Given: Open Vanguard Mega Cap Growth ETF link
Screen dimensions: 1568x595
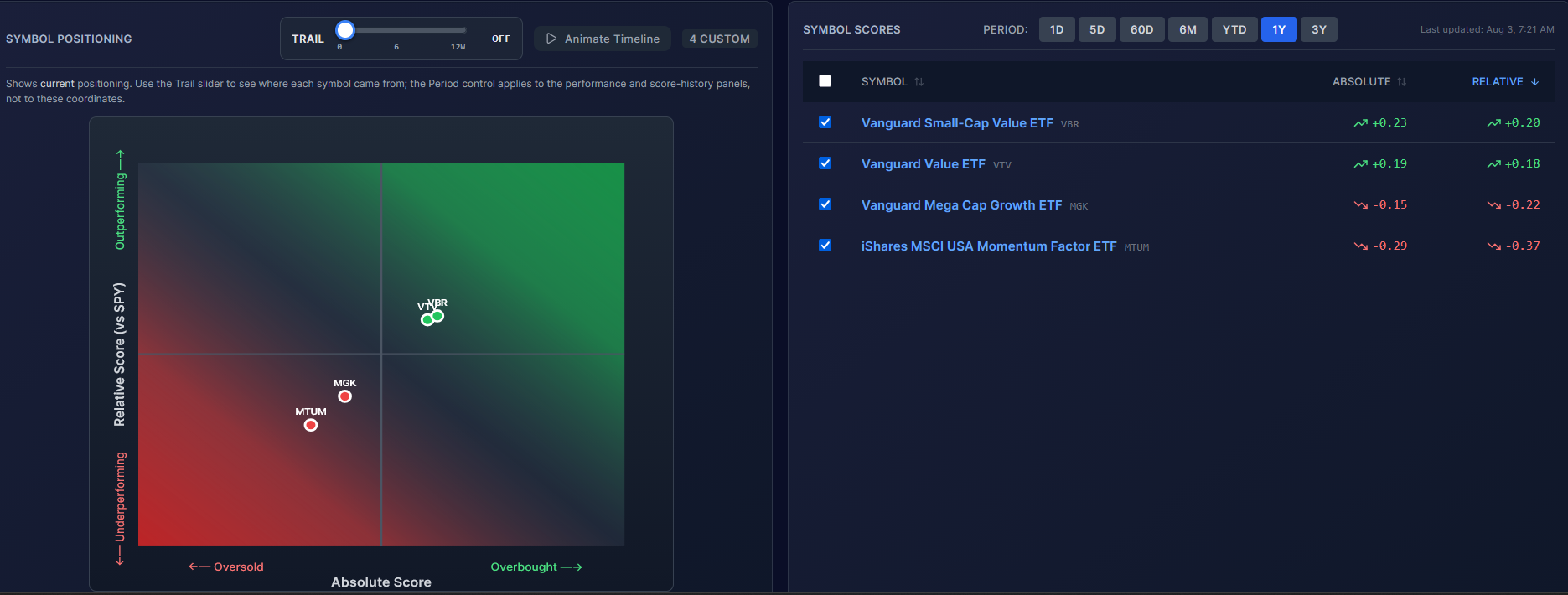Looking at the screenshot, I should click(961, 205).
